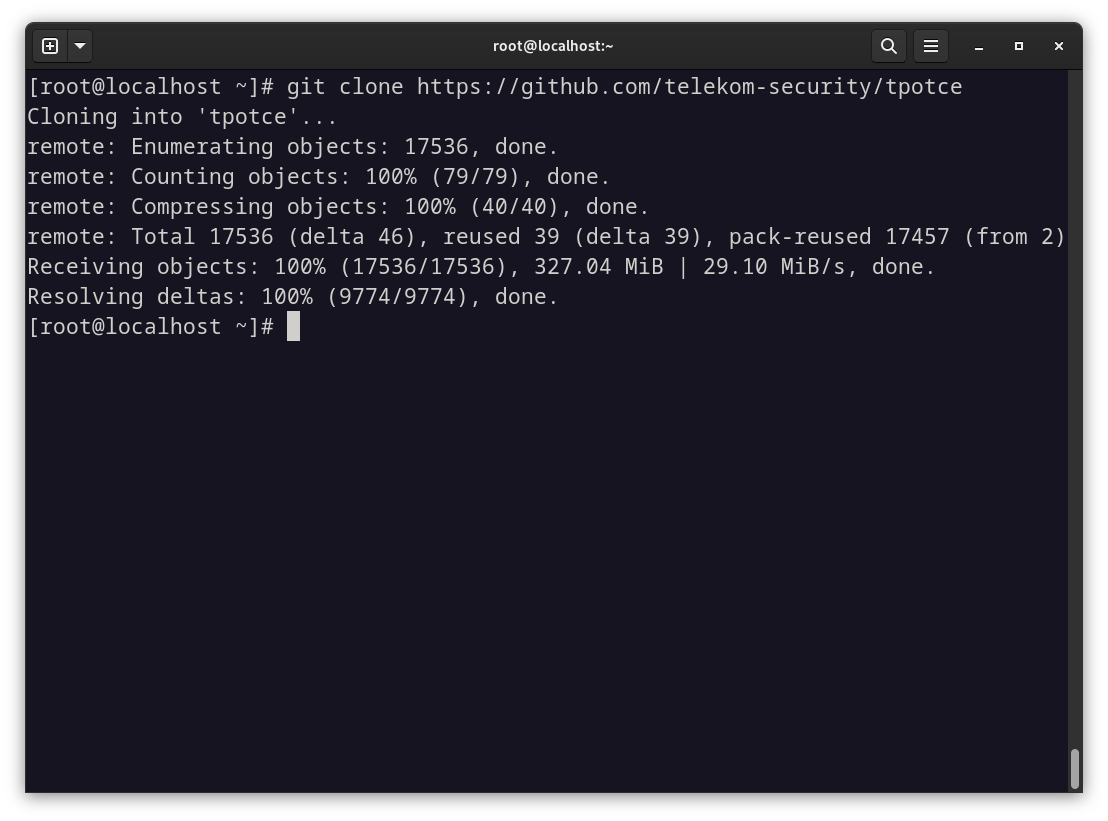Click the scrollbar thumb on the right edge

coord(1075,770)
